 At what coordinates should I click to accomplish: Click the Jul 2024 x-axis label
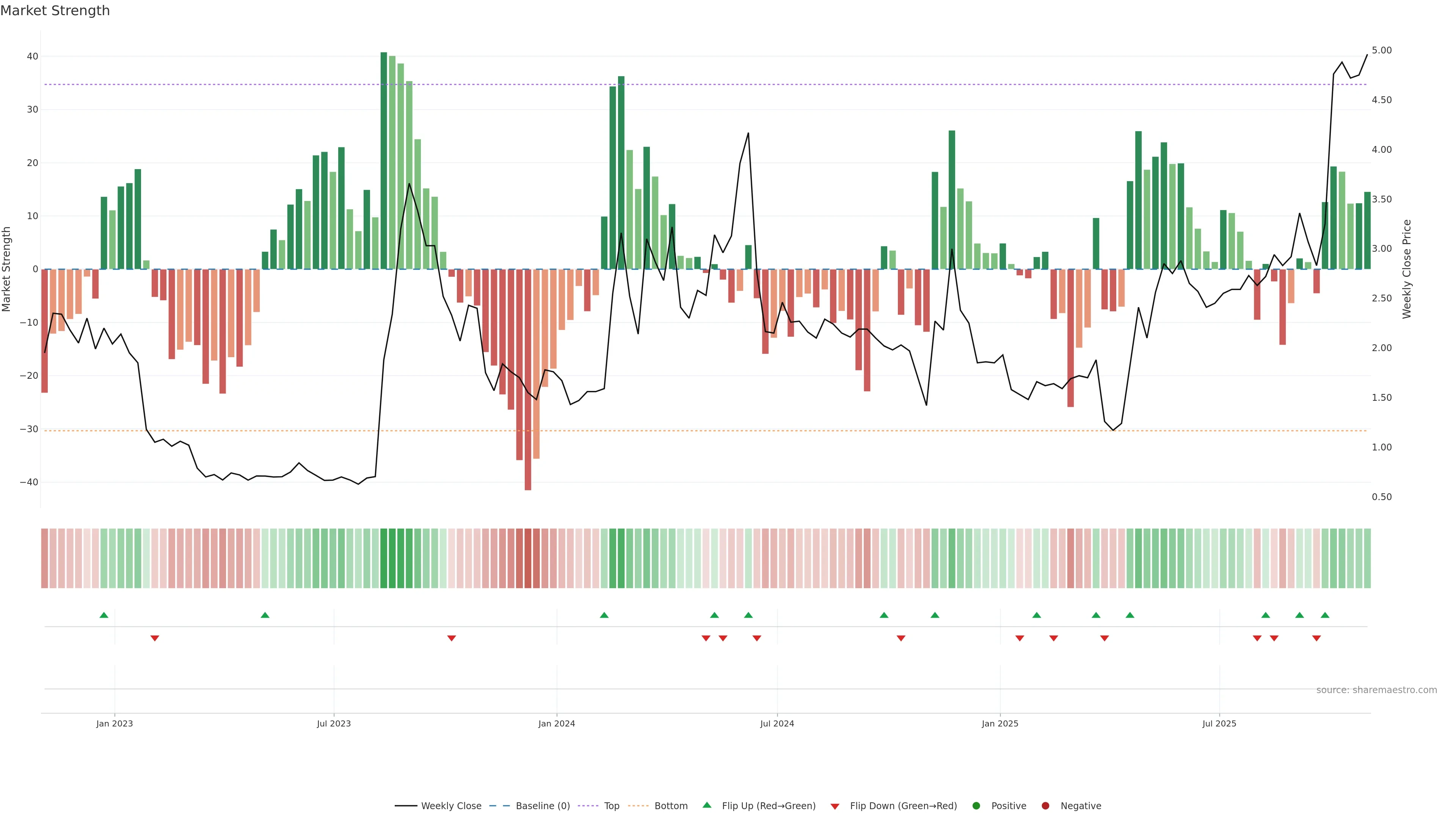tap(777, 723)
